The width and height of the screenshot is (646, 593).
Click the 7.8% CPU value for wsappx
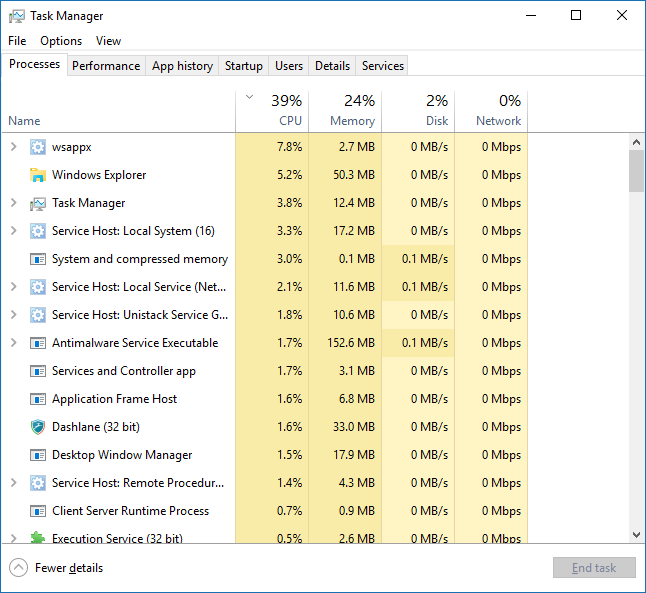tap(290, 147)
